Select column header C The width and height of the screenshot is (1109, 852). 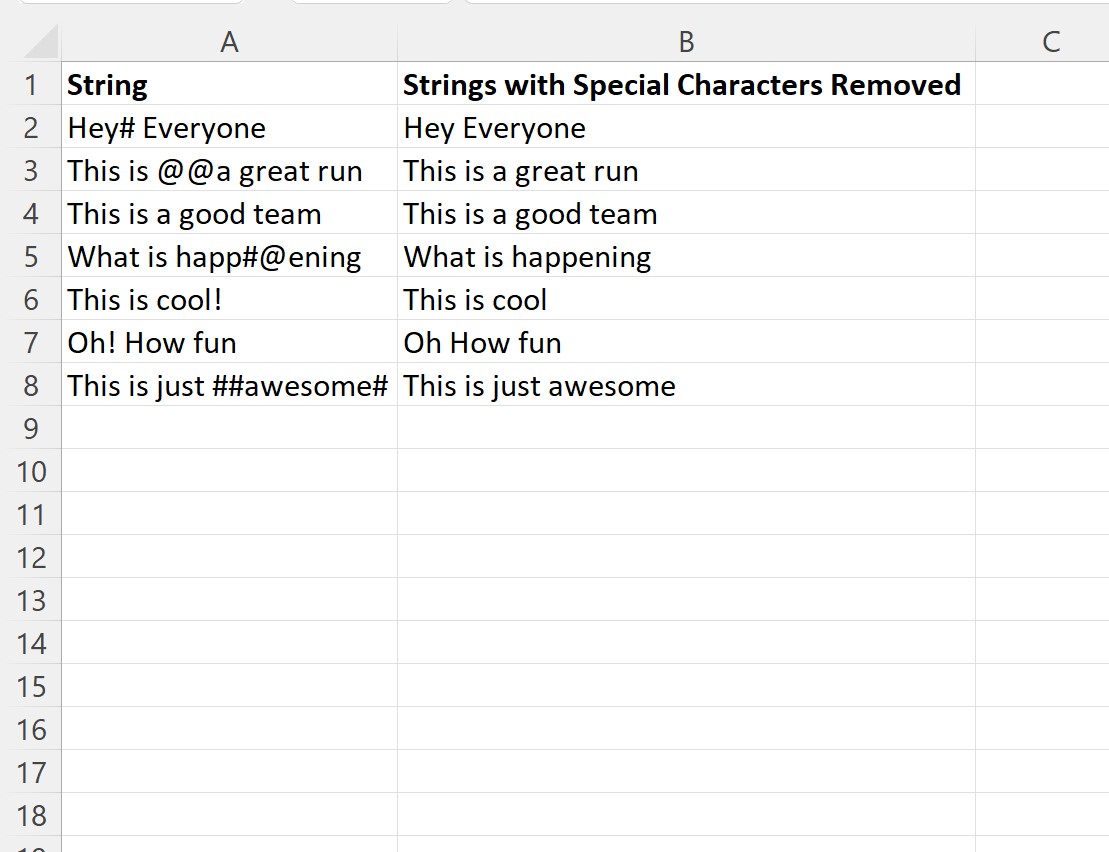tap(1049, 42)
